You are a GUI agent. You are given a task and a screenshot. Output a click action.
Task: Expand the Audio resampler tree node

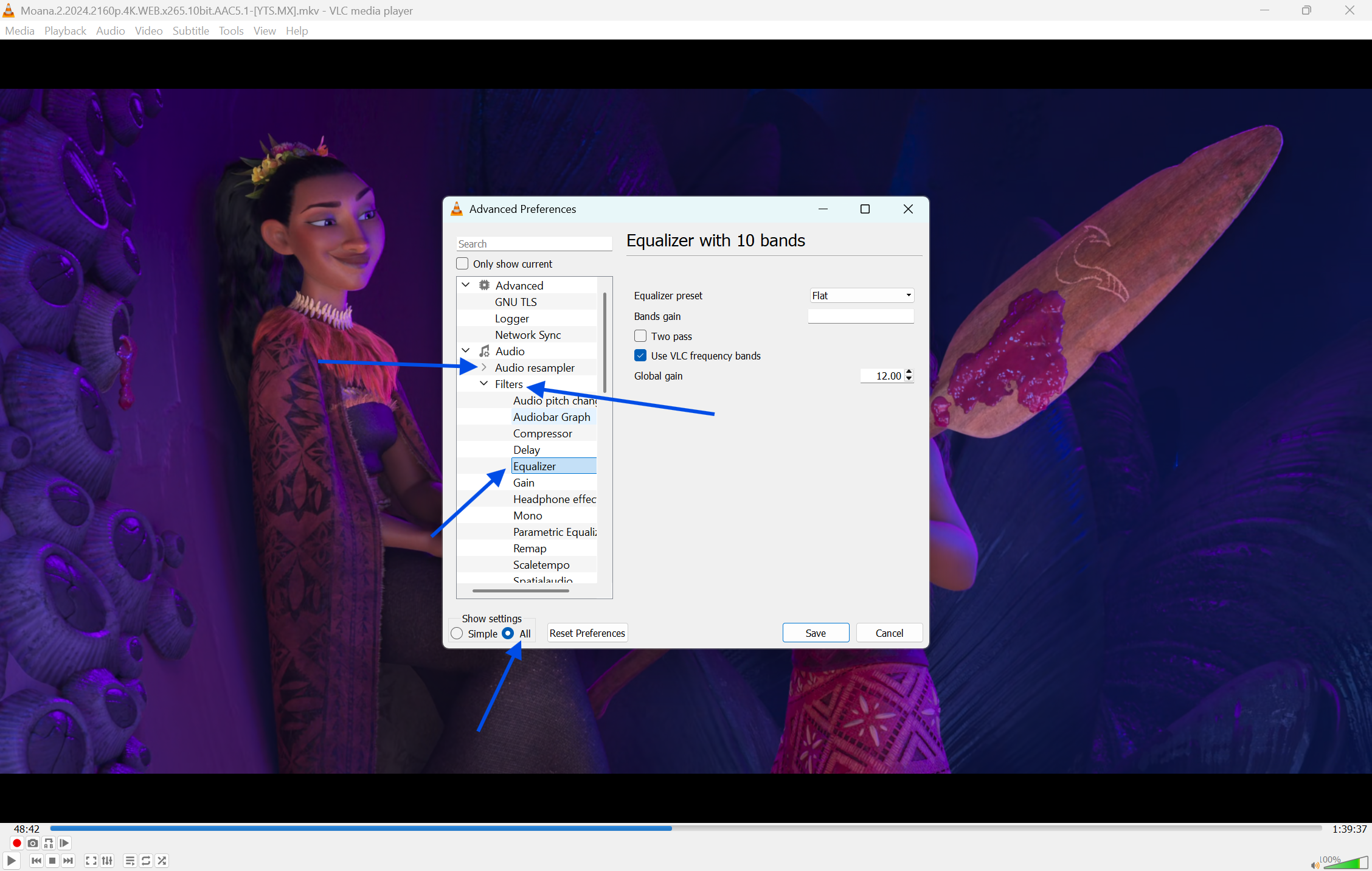coord(484,367)
